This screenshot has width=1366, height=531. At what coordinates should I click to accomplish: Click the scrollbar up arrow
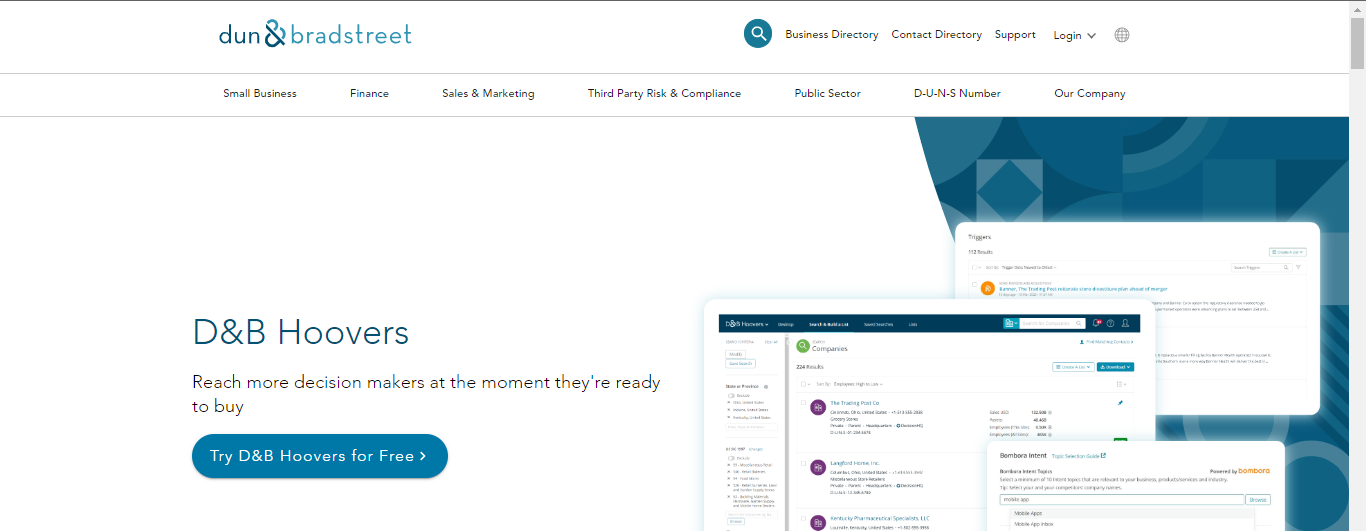(1357, 8)
